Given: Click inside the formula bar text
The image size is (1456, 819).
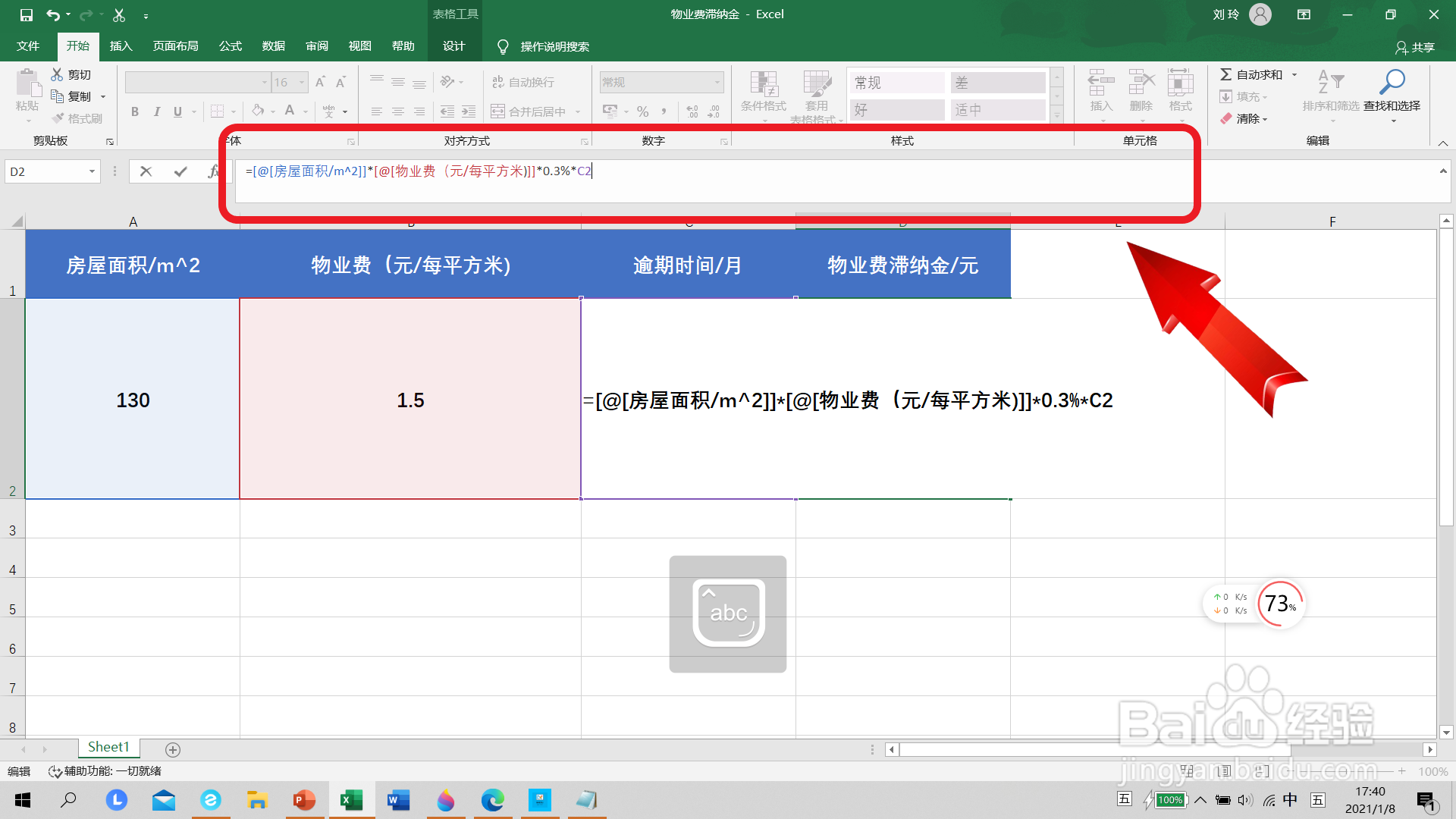Looking at the screenshot, I should pyautogui.click(x=418, y=171).
